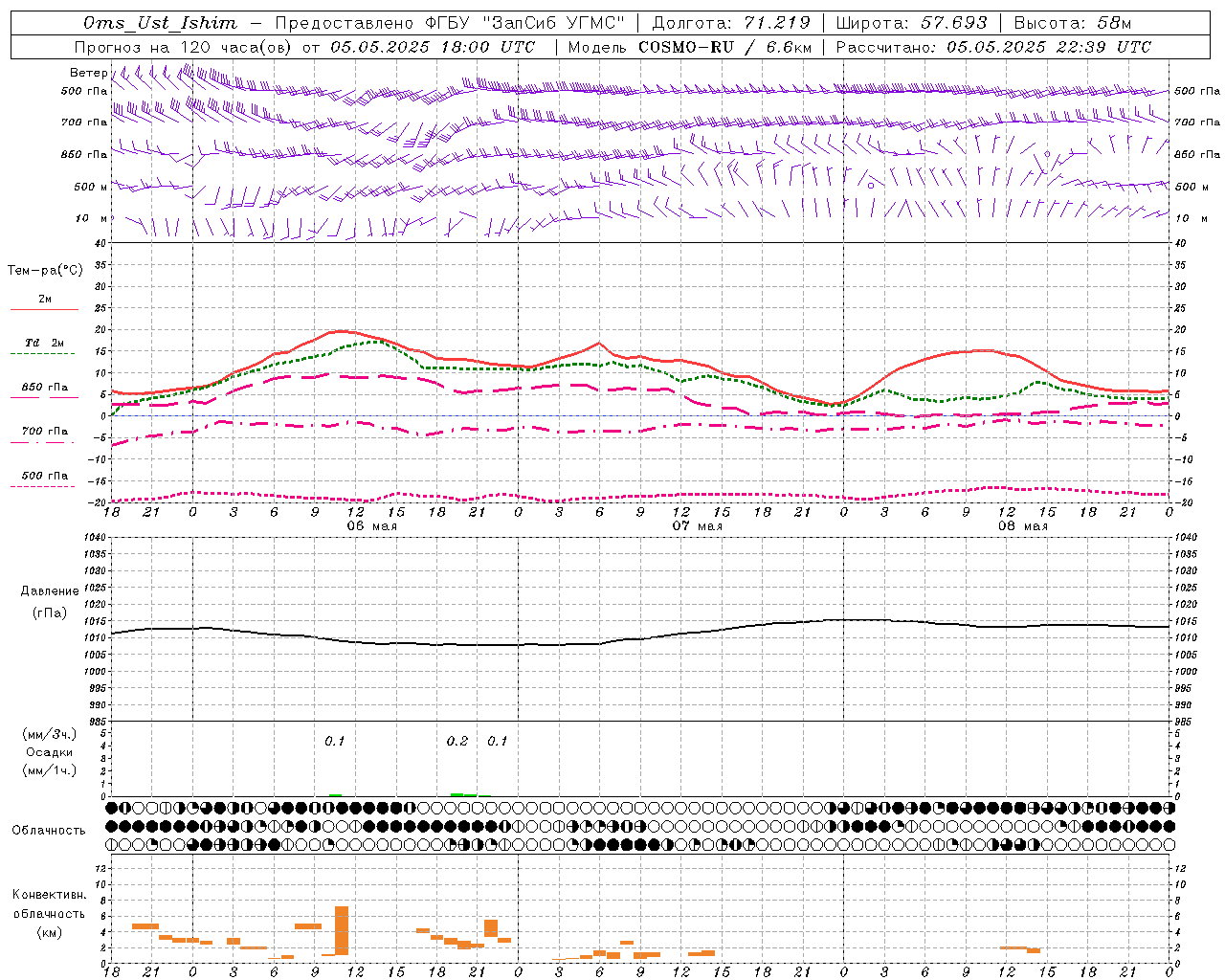Click the 0.2 precipitation value

click(x=457, y=742)
